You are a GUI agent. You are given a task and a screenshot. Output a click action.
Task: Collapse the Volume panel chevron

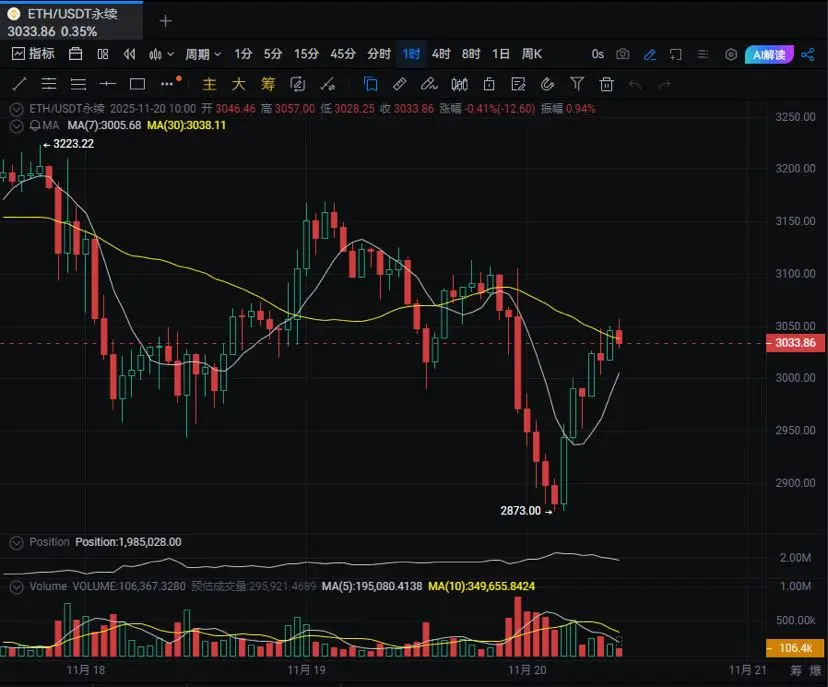point(16,587)
